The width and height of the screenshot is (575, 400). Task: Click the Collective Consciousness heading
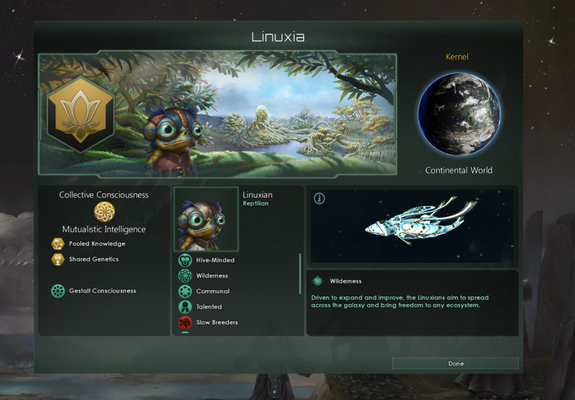(x=104, y=195)
